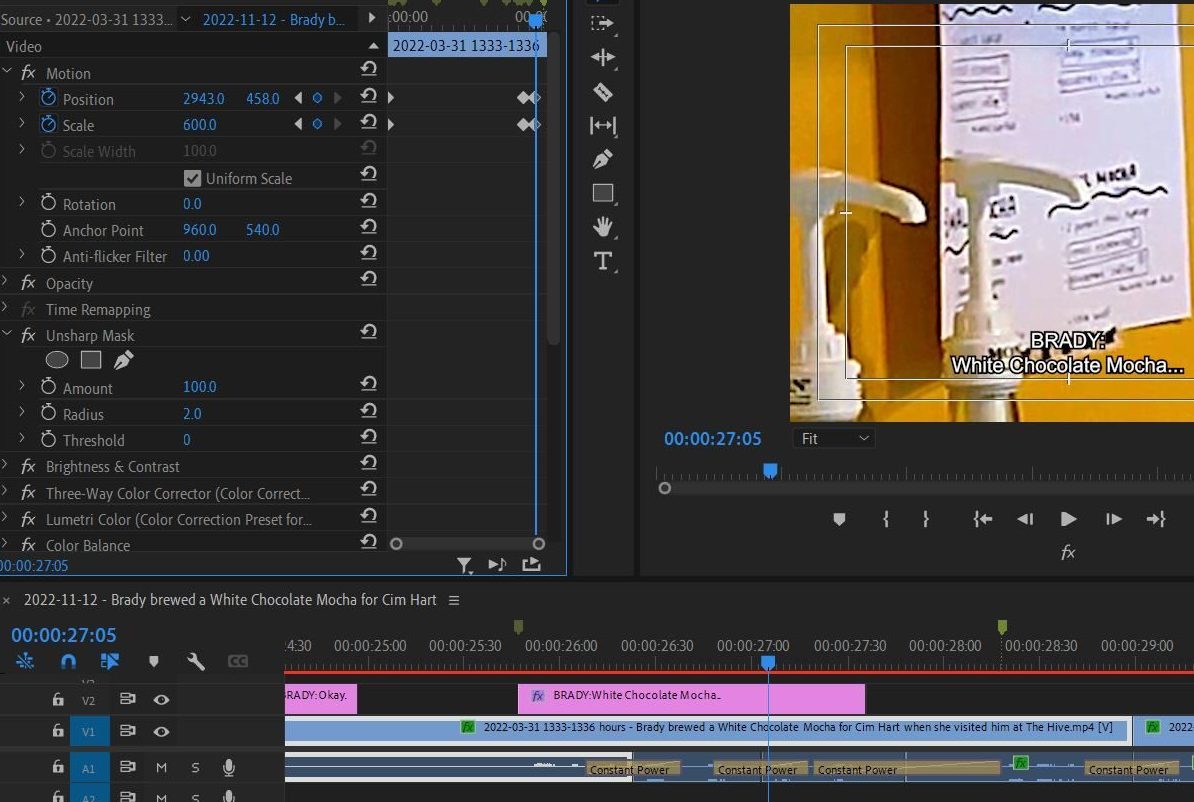Mute the A1 audio track
This screenshot has width=1194, height=802.
tap(161, 767)
